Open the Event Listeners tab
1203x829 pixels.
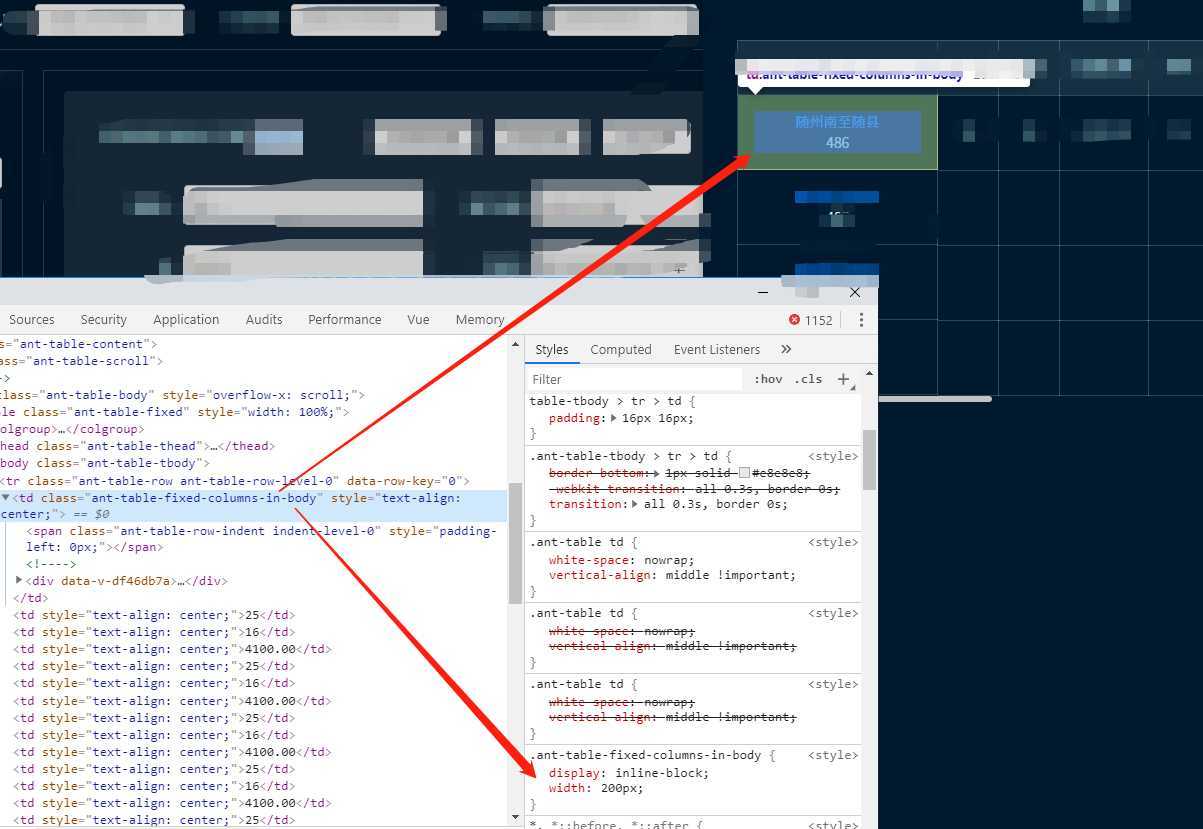point(716,349)
